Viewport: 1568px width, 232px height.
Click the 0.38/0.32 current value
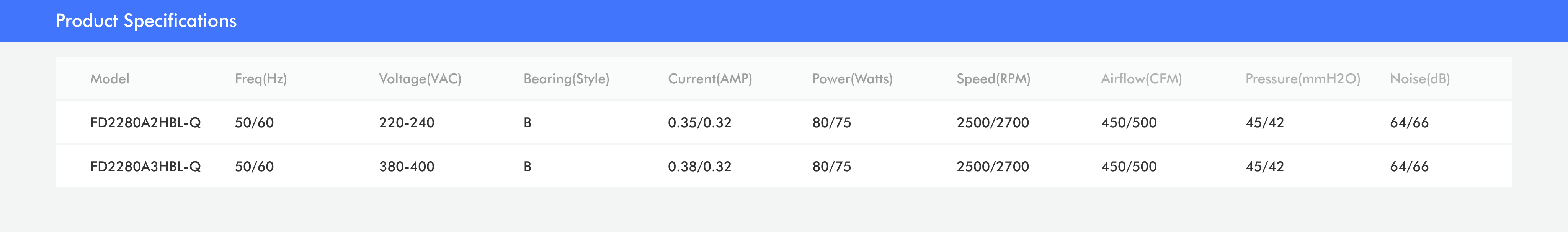[x=699, y=166]
